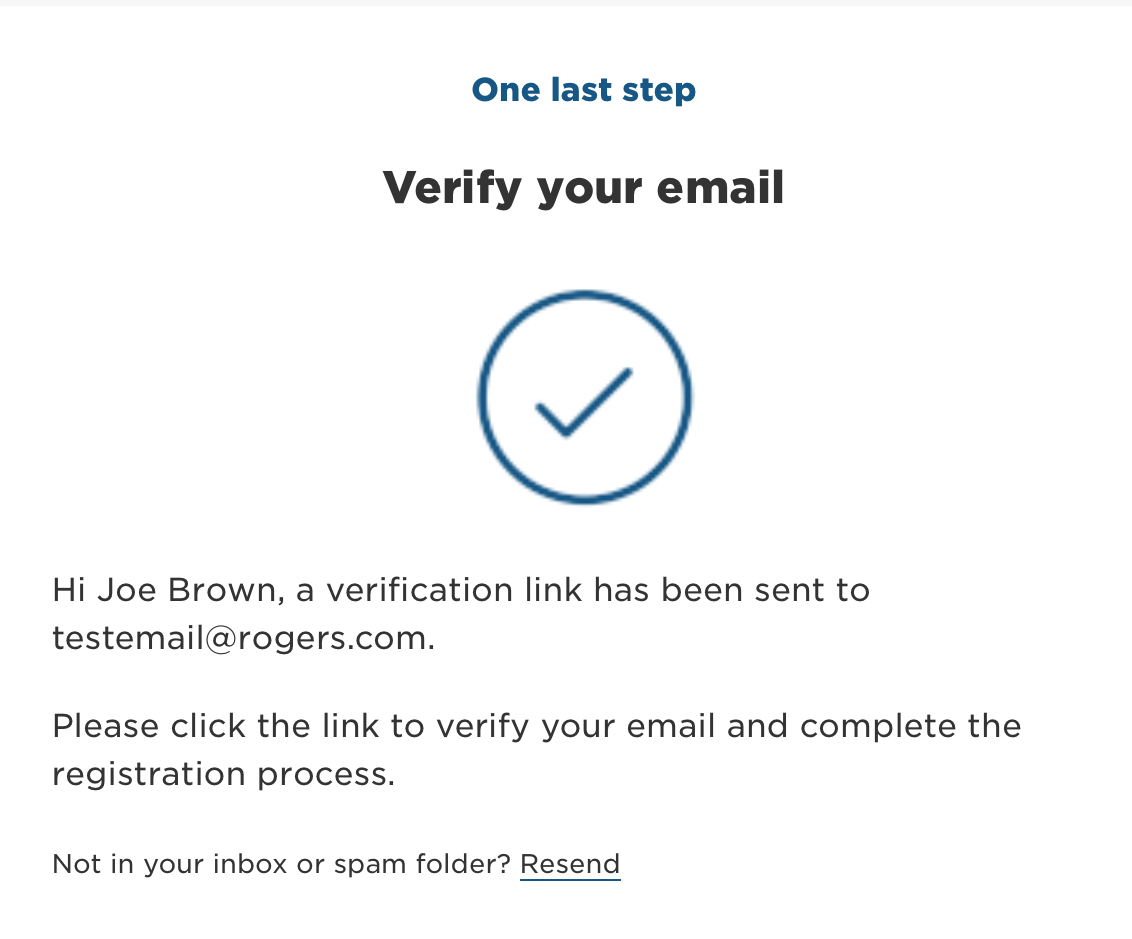
Task: Click the "registration process." text
Action: 223,775
